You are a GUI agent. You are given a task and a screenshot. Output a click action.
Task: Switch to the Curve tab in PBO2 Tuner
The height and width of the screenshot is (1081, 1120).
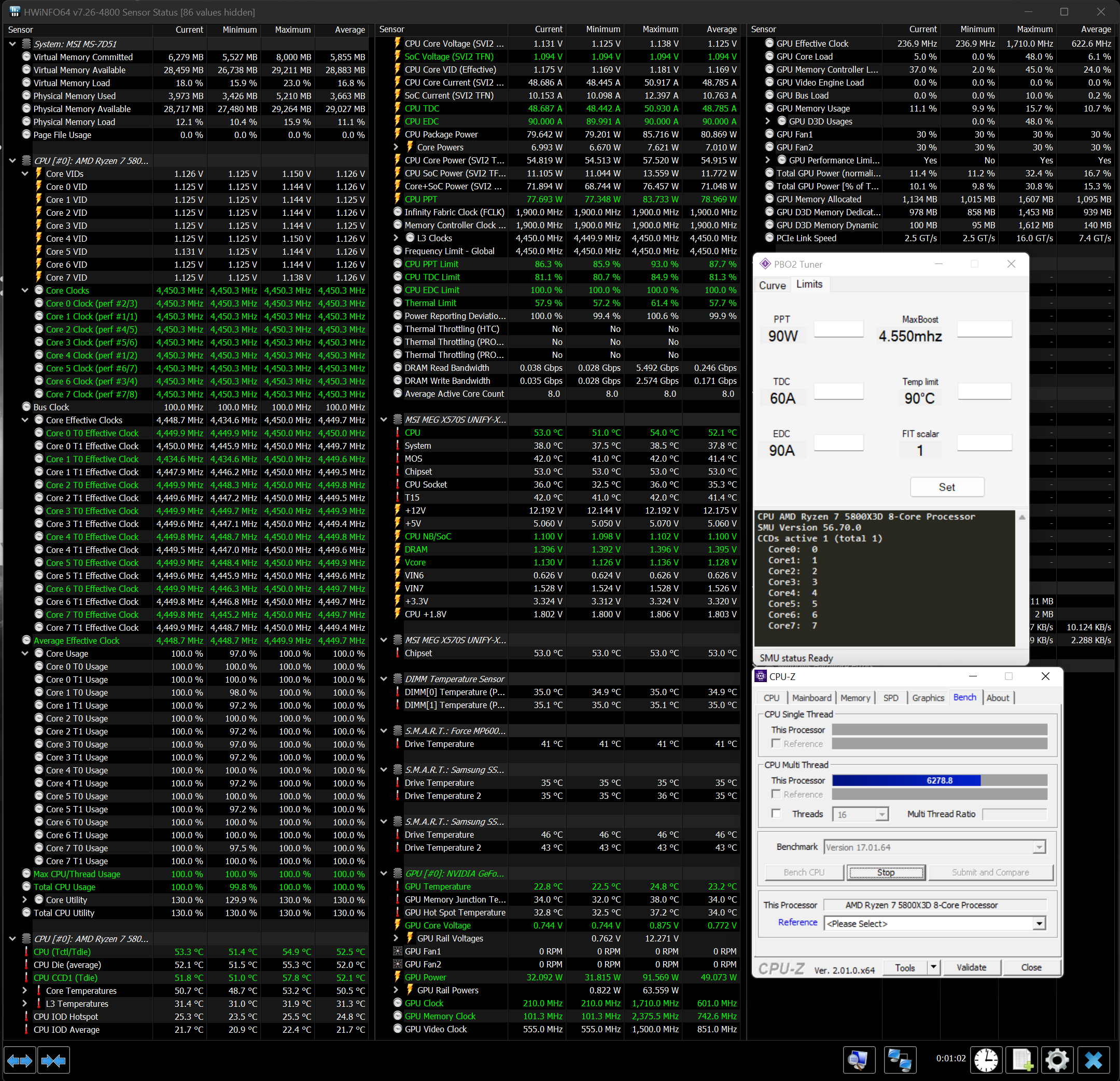772,285
